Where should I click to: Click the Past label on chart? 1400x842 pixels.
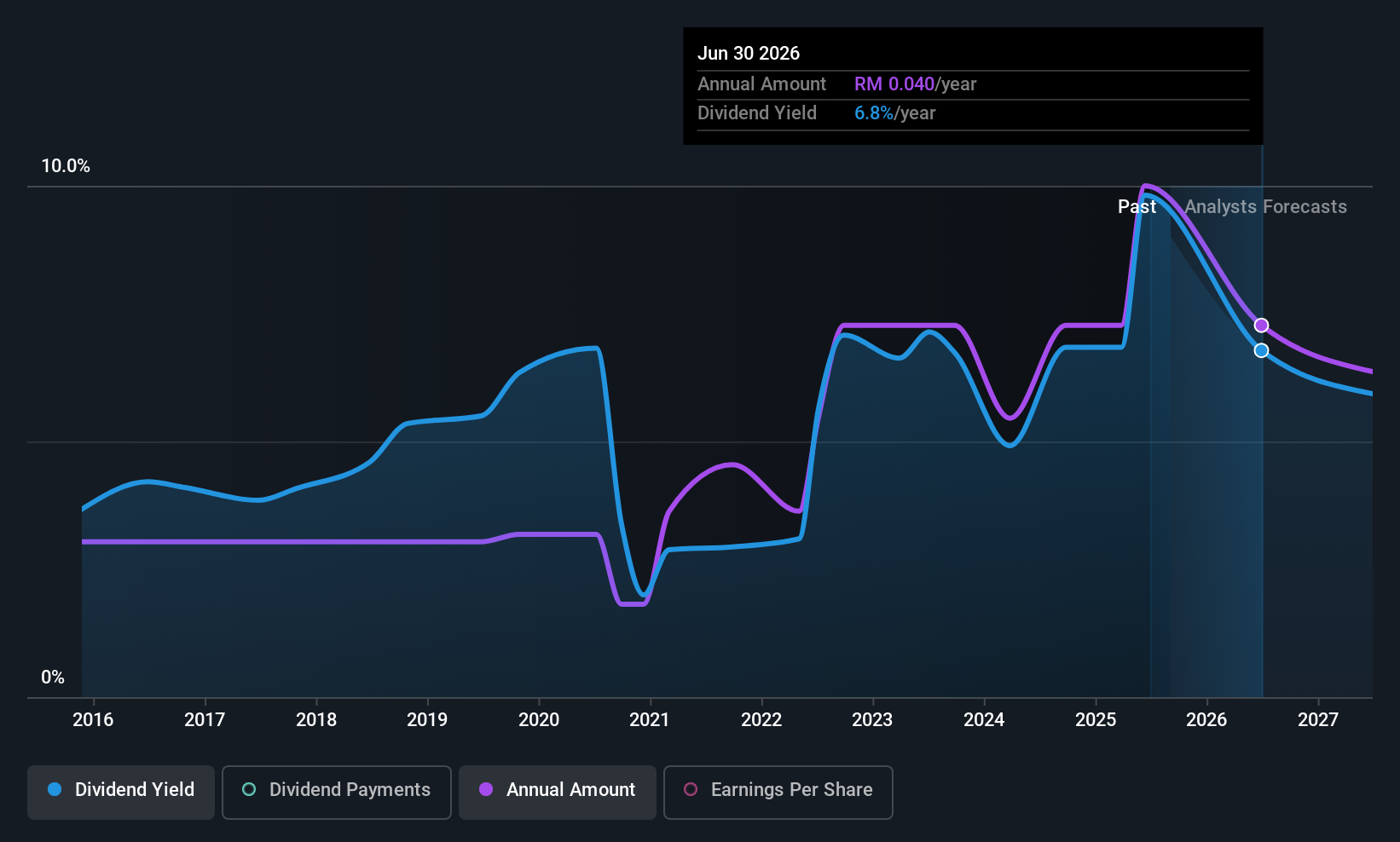(1137, 207)
